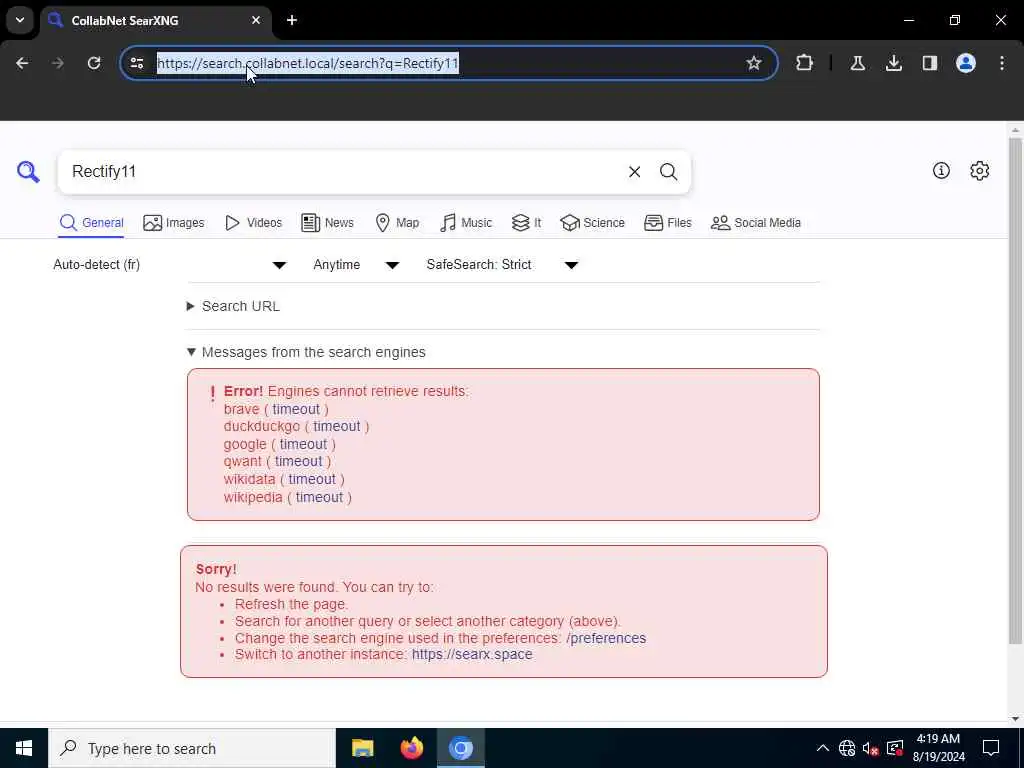Open Firefox from the taskbar
The image size is (1024, 768).
(x=411, y=748)
